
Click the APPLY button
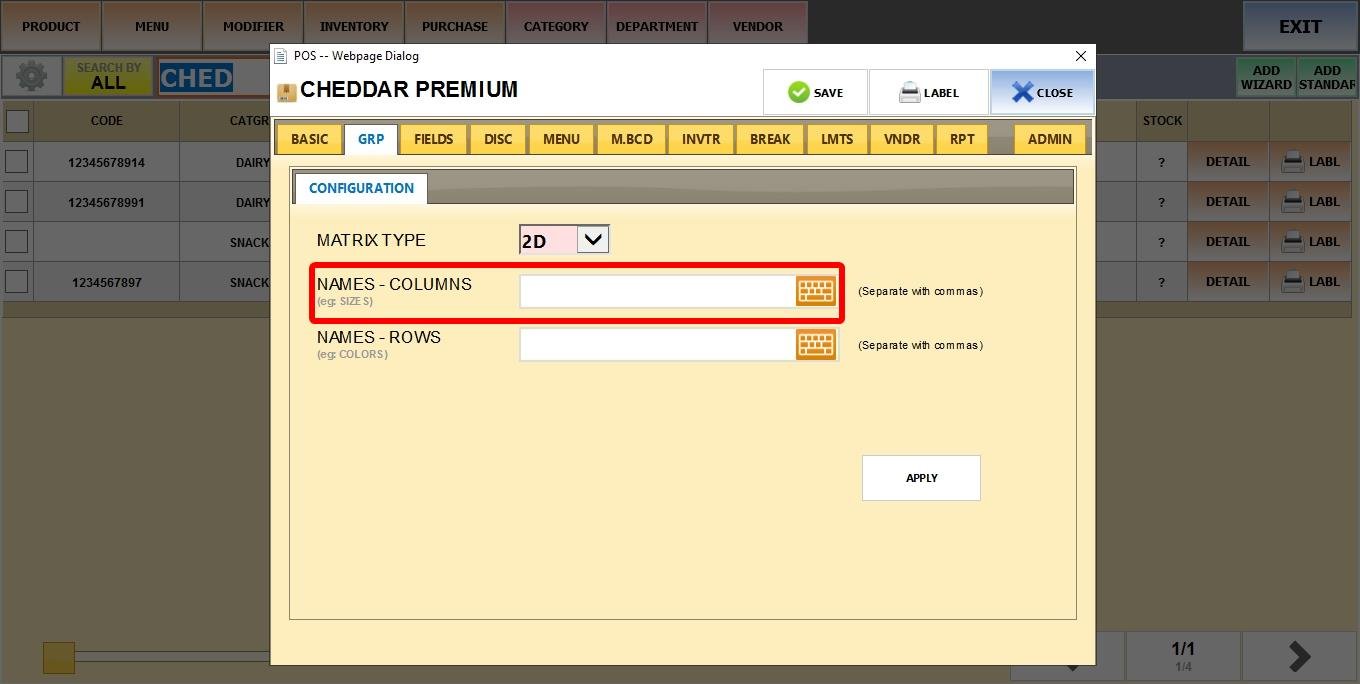click(x=921, y=478)
